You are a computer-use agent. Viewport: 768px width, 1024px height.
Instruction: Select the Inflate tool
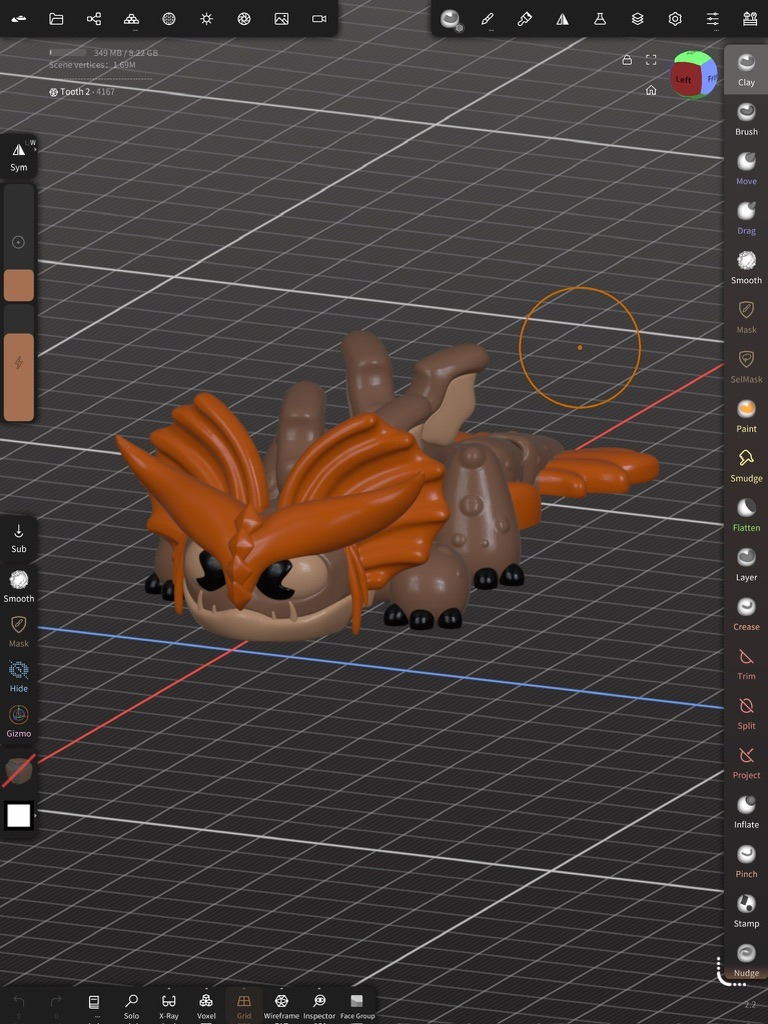coord(746,814)
